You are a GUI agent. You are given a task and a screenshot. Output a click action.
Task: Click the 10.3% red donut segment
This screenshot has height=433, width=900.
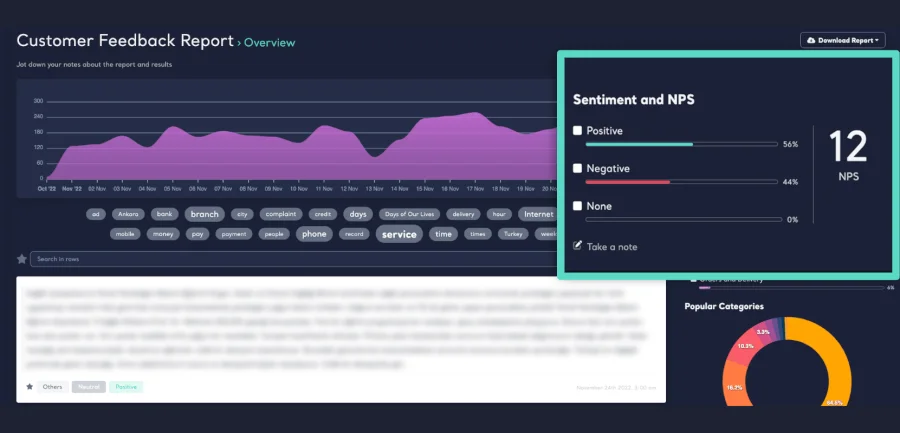point(744,348)
